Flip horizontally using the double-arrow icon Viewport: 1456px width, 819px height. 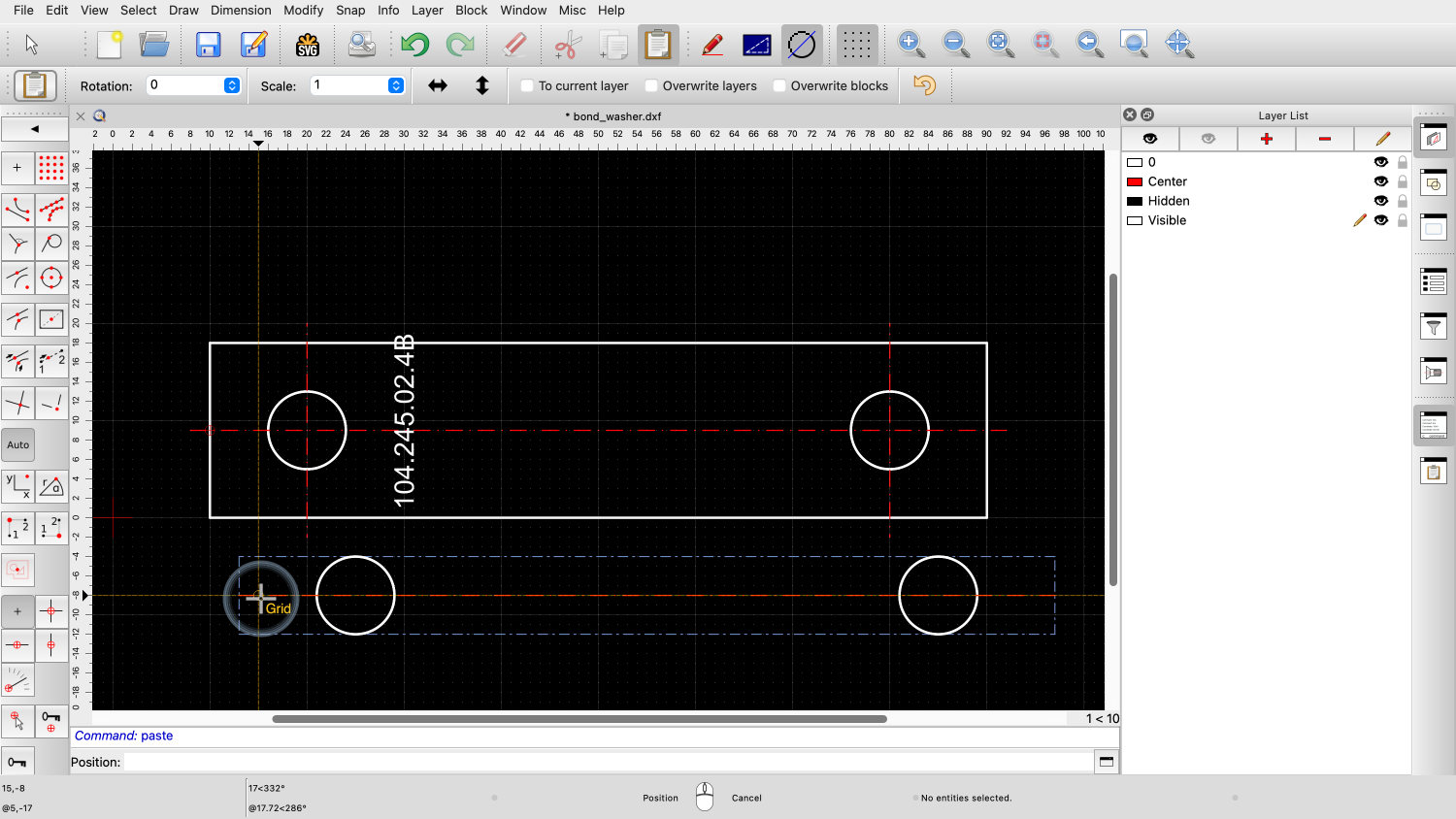click(438, 85)
